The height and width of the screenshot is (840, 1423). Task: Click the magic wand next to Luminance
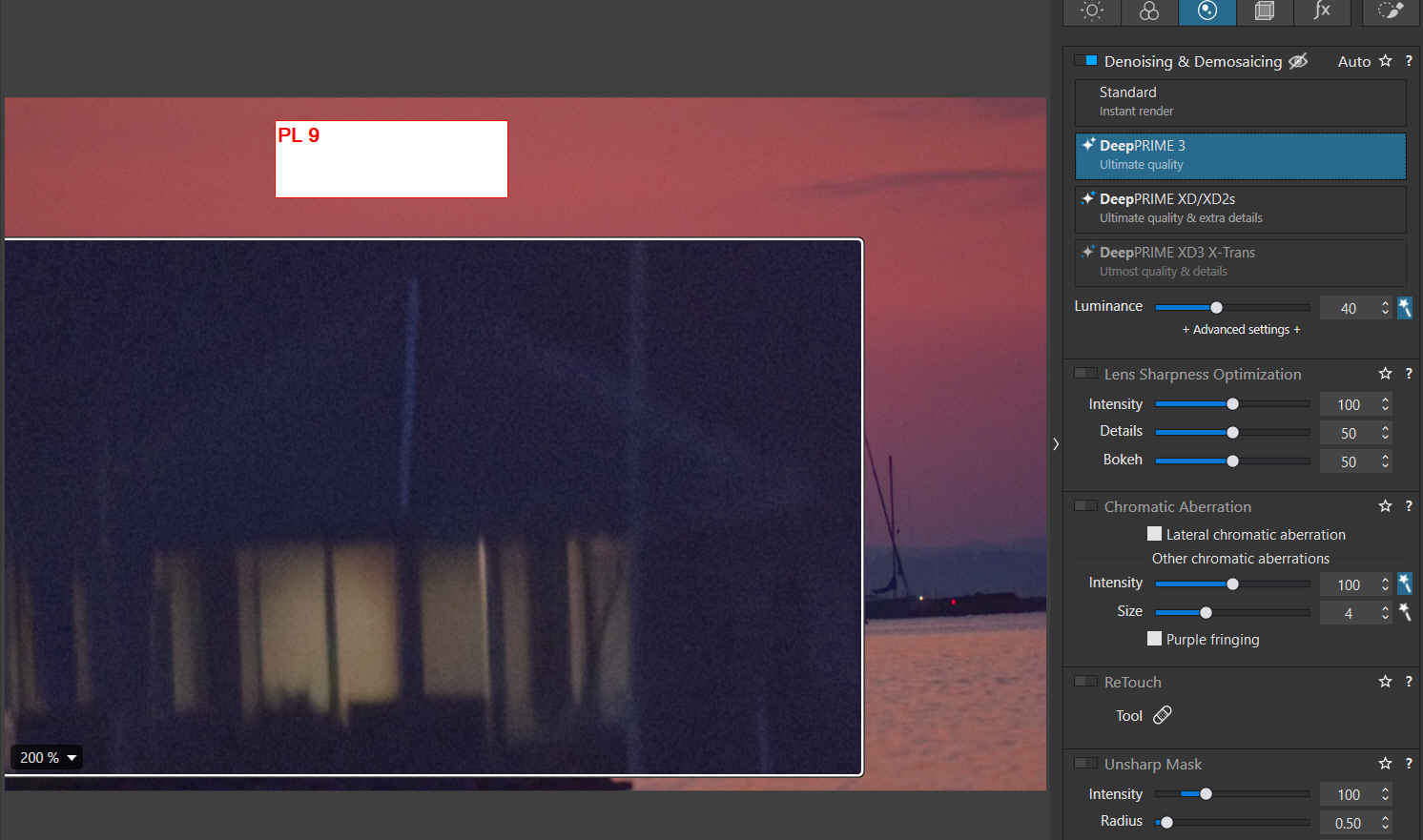pos(1405,308)
